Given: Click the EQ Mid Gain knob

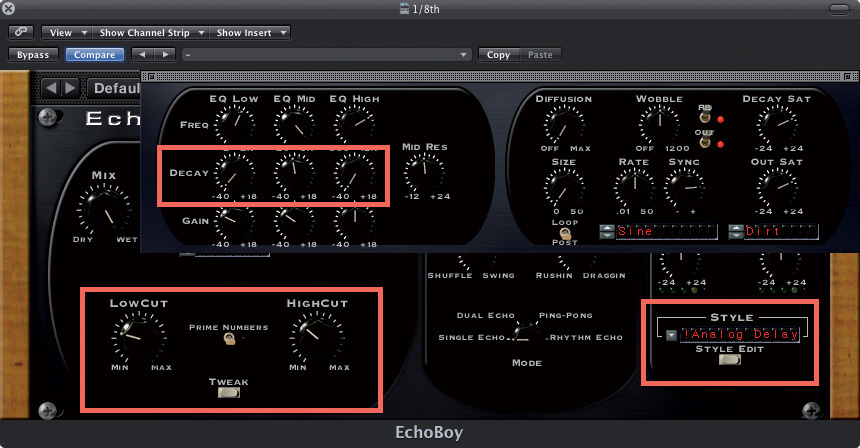Looking at the screenshot, I should coord(295,222).
